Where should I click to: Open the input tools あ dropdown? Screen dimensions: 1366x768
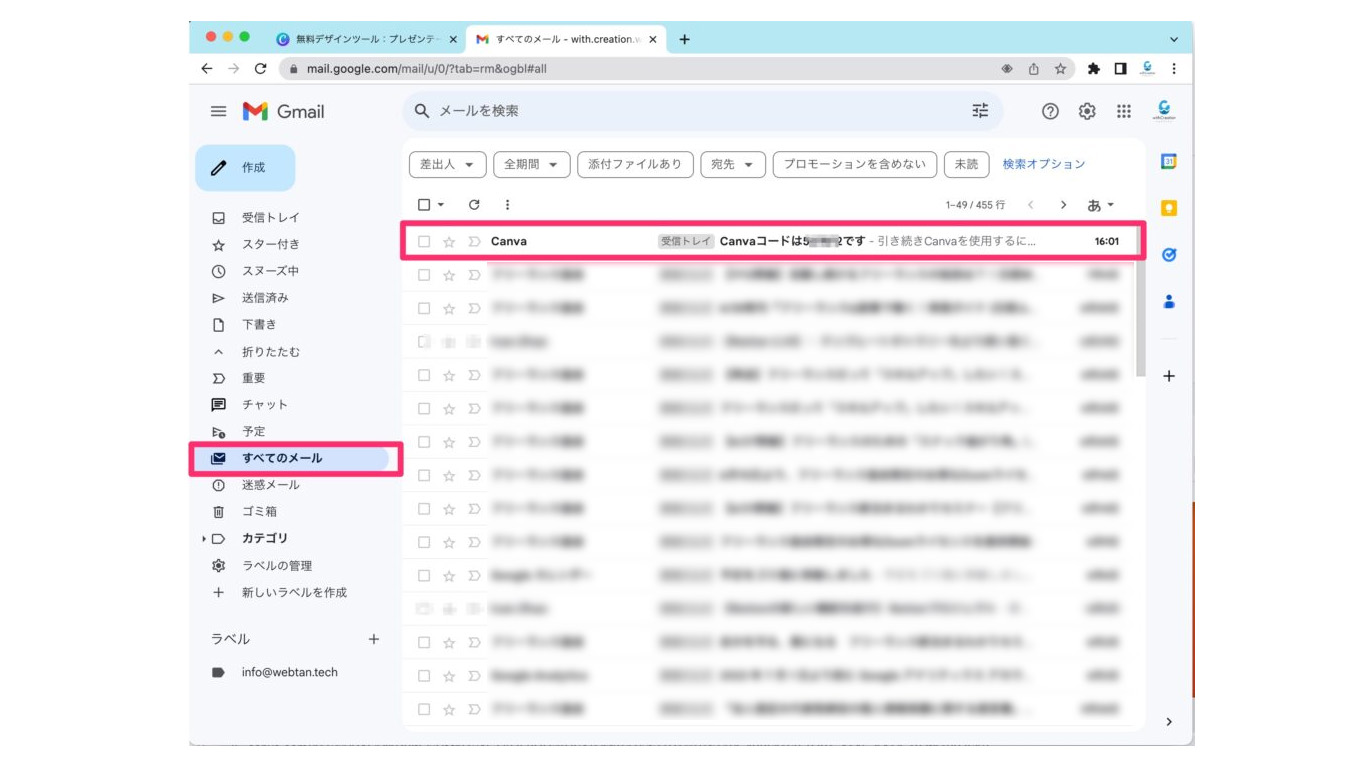[x=1100, y=204]
